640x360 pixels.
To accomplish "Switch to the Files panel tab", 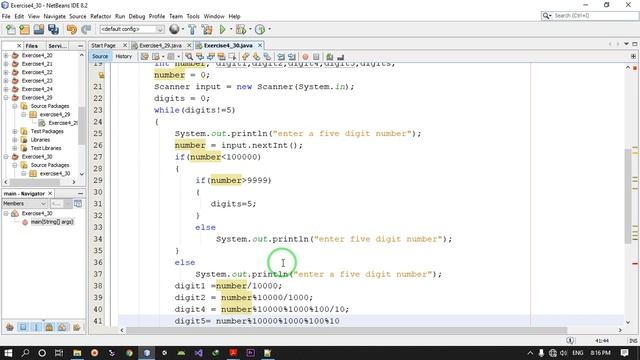I will coord(31,46).
